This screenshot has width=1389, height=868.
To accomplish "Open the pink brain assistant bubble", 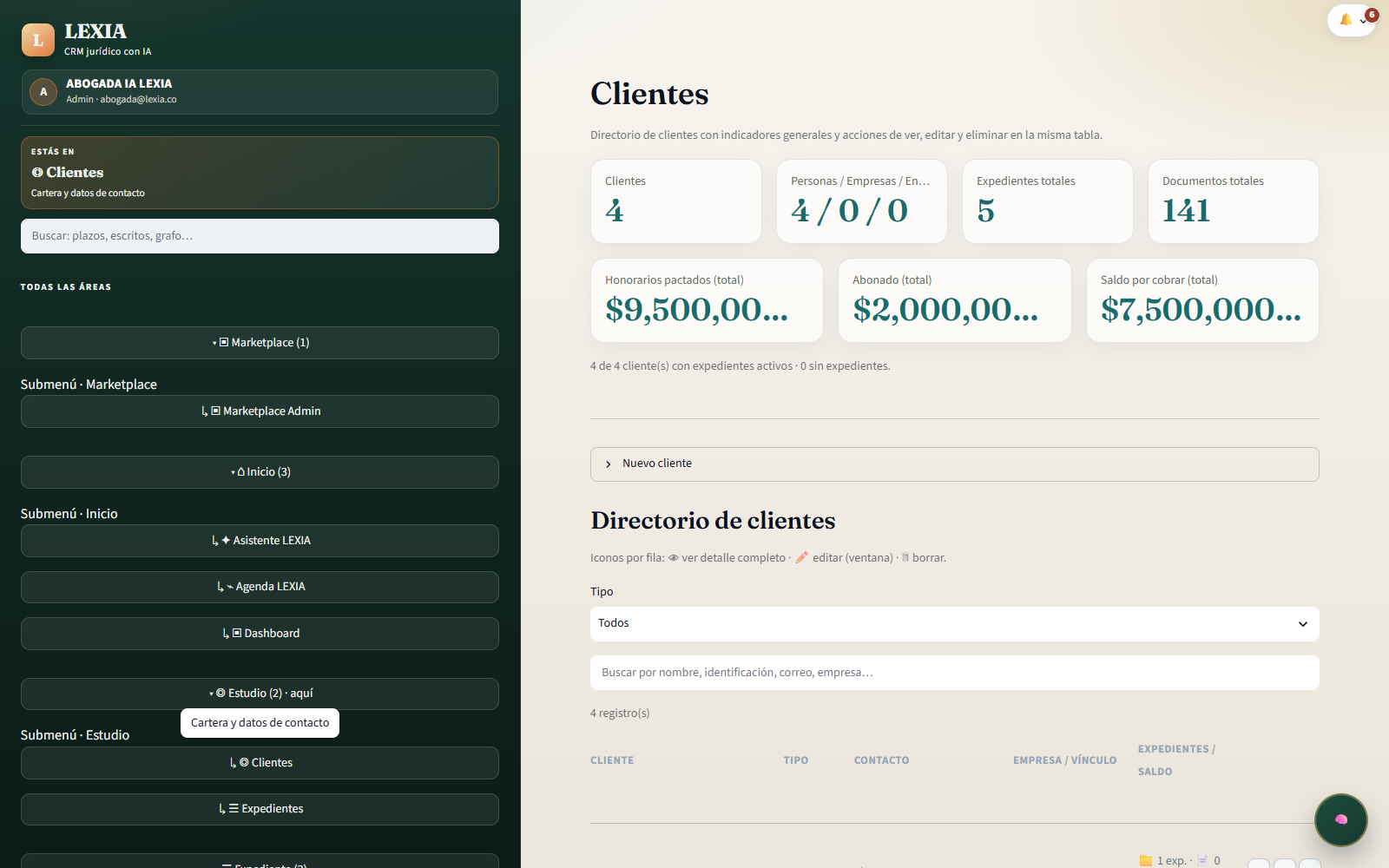I will pyautogui.click(x=1340, y=819).
